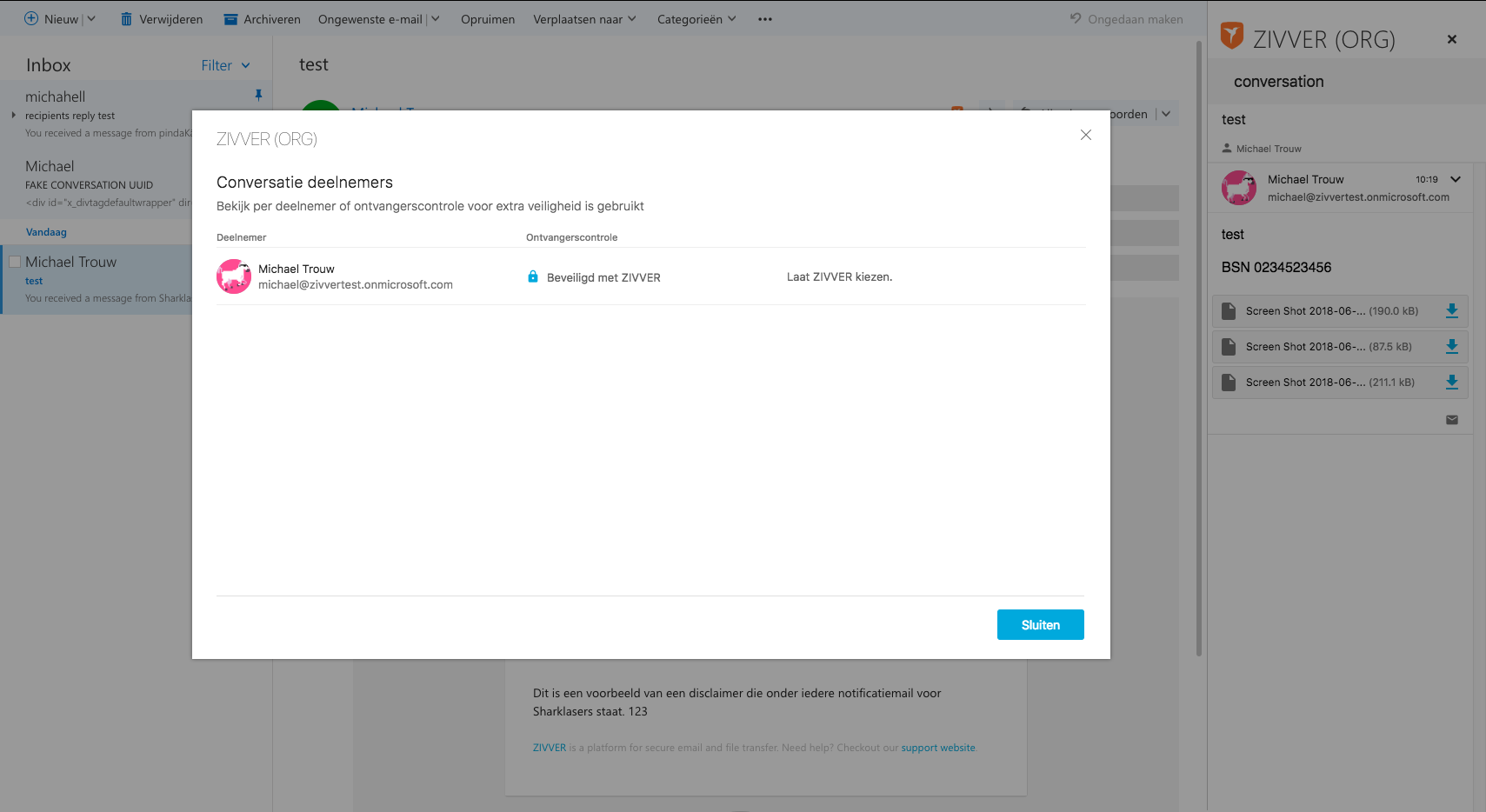Image resolution: width=1486 pixels, height=812 pixels.
Task: Open Categorieën dropdown
Action: point(696,19)
